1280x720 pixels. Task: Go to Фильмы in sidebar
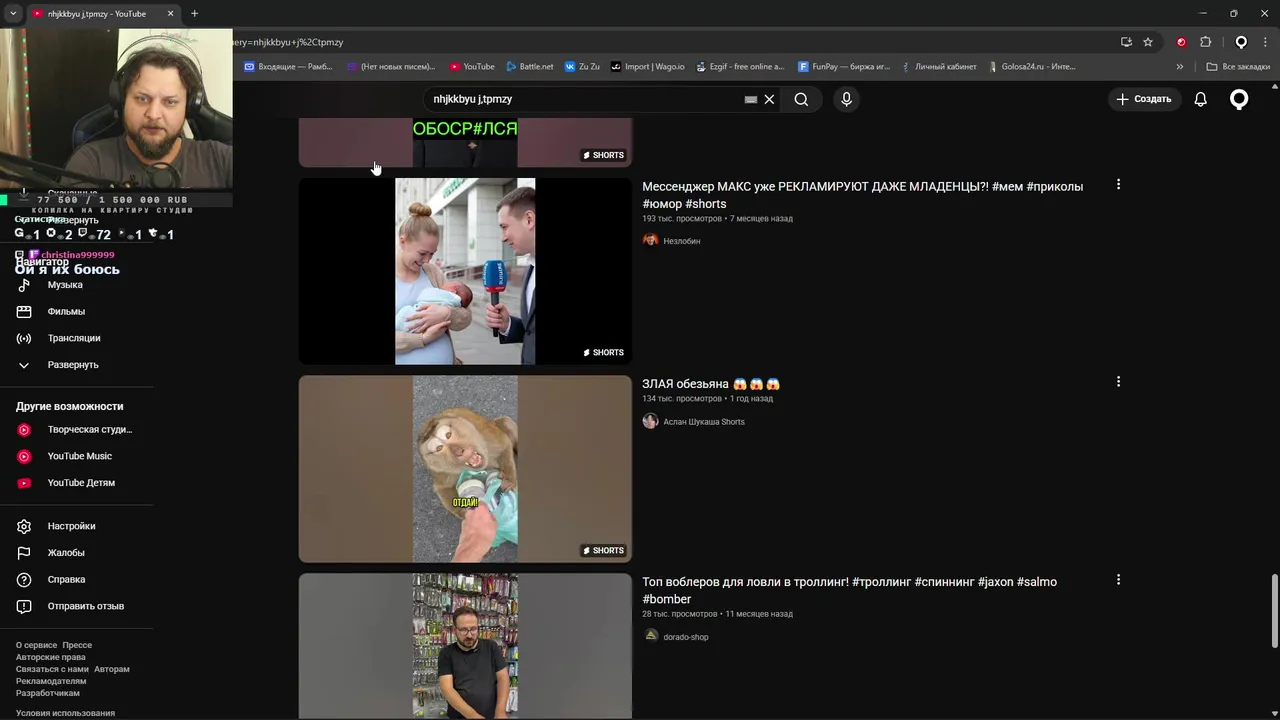tap(66, 312)
